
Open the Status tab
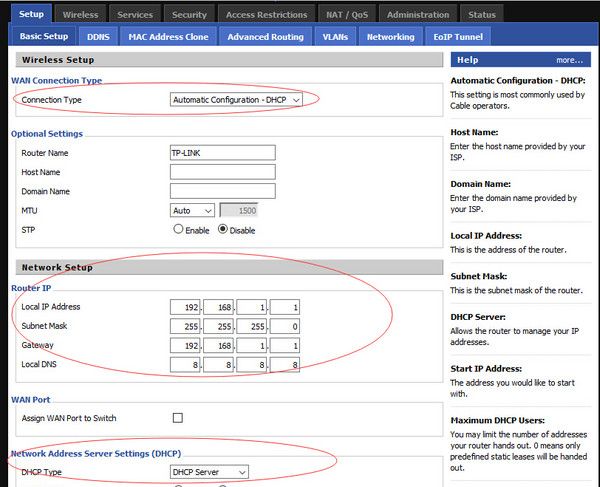481,15
